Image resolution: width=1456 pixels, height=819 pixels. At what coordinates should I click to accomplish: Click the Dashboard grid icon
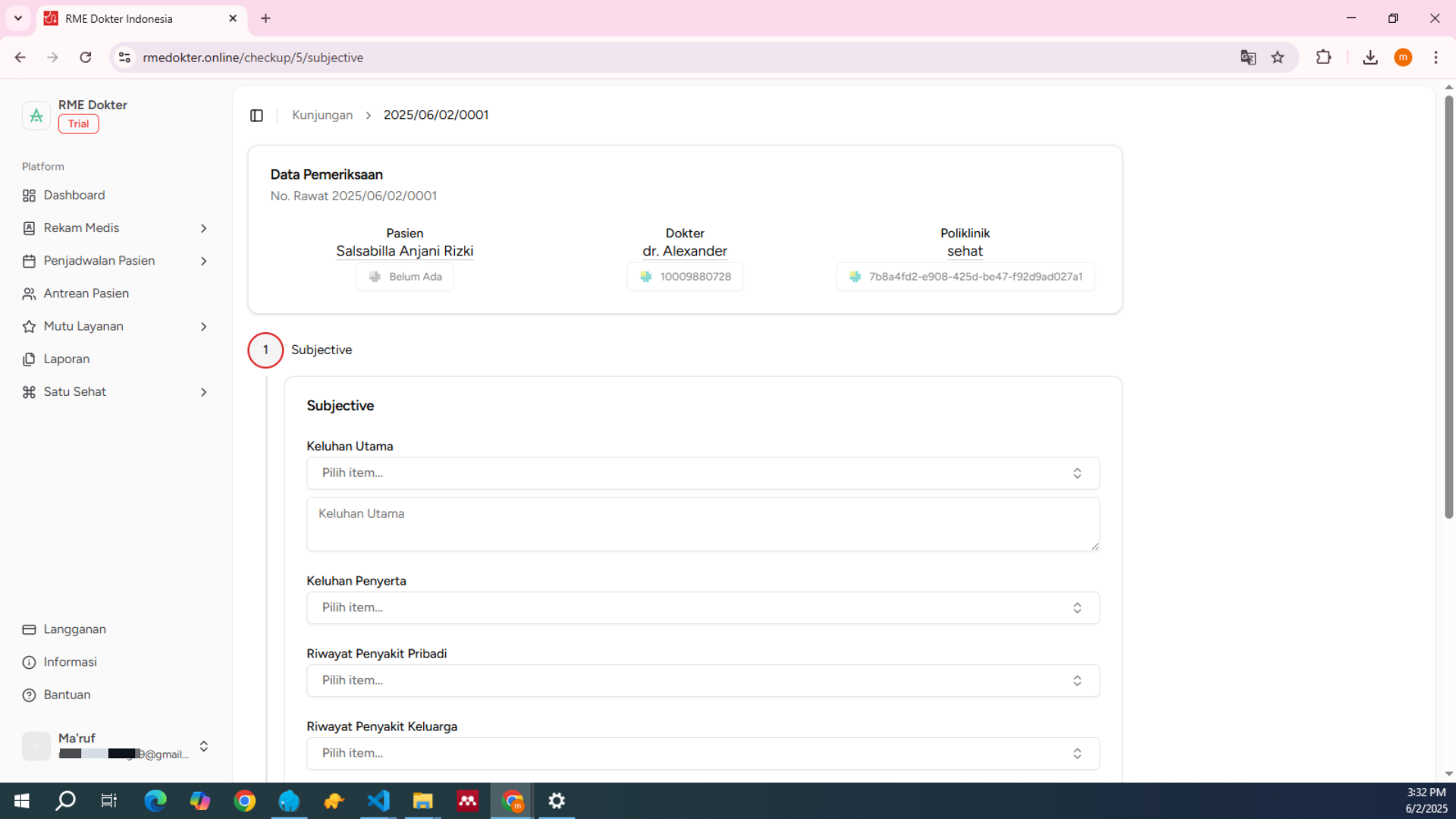[29, 196]
